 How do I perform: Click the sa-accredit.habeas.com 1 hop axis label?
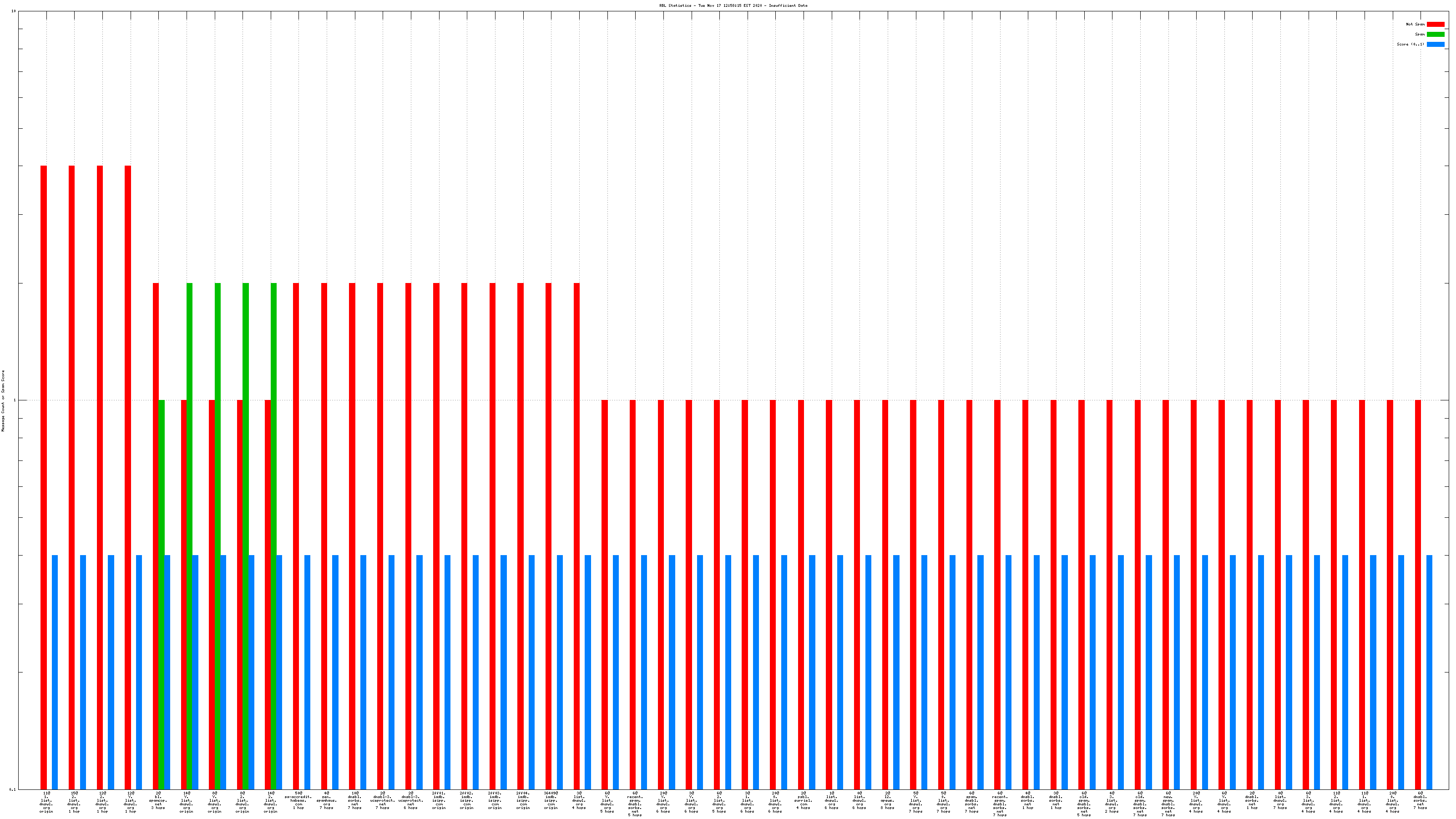(298, 801)
